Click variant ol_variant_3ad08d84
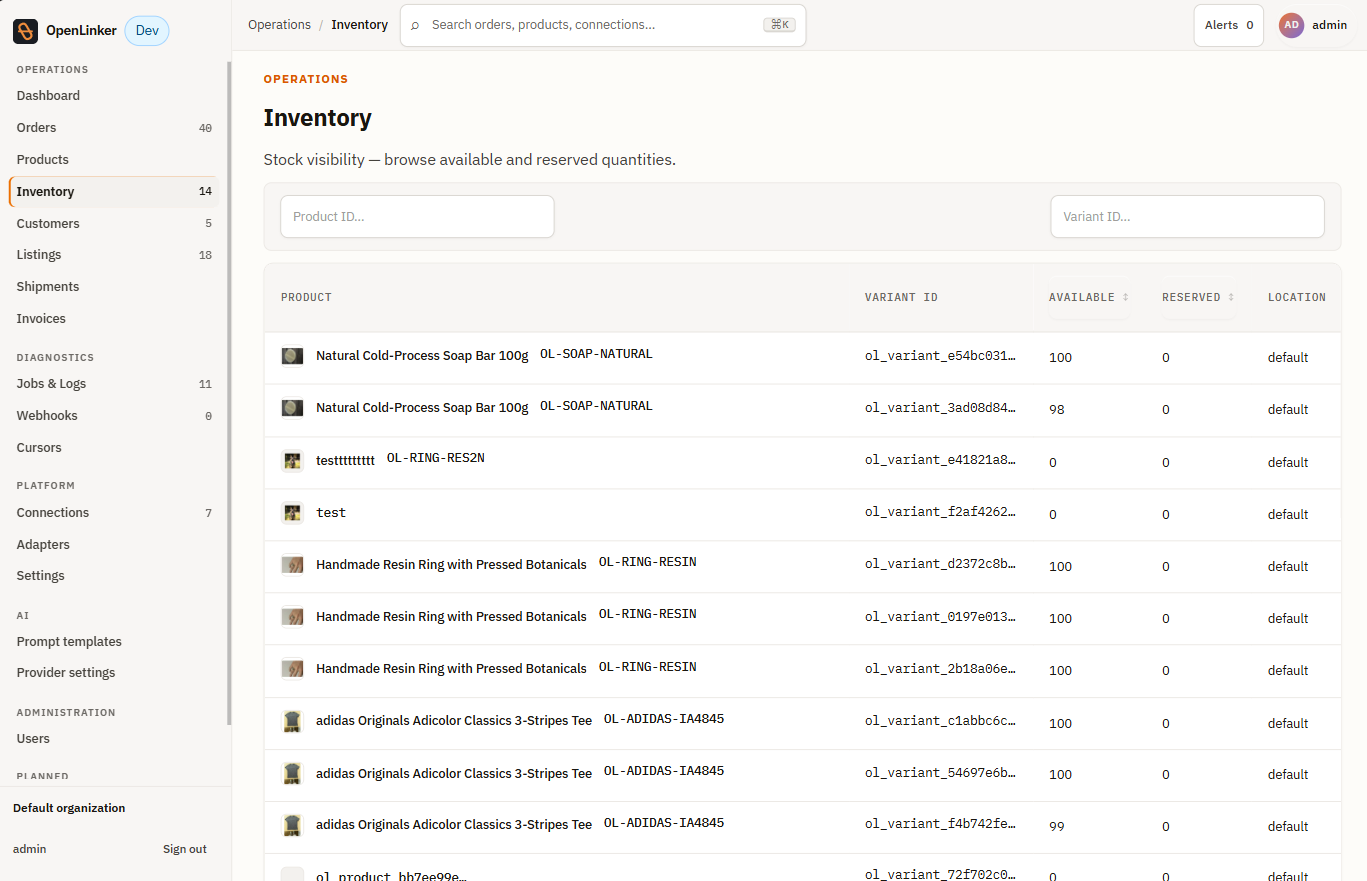This screenshot has width=1367, height=881. [x=940, y=409]
